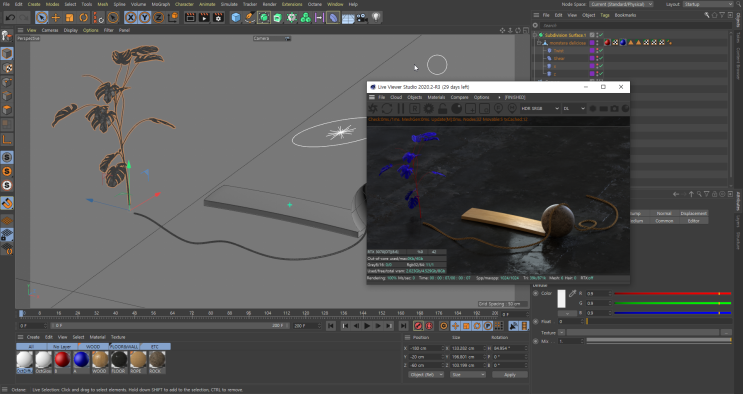This screenshot has height=394, width=743.
Task: Open Edit Render Settings icon
Action: 218,18
